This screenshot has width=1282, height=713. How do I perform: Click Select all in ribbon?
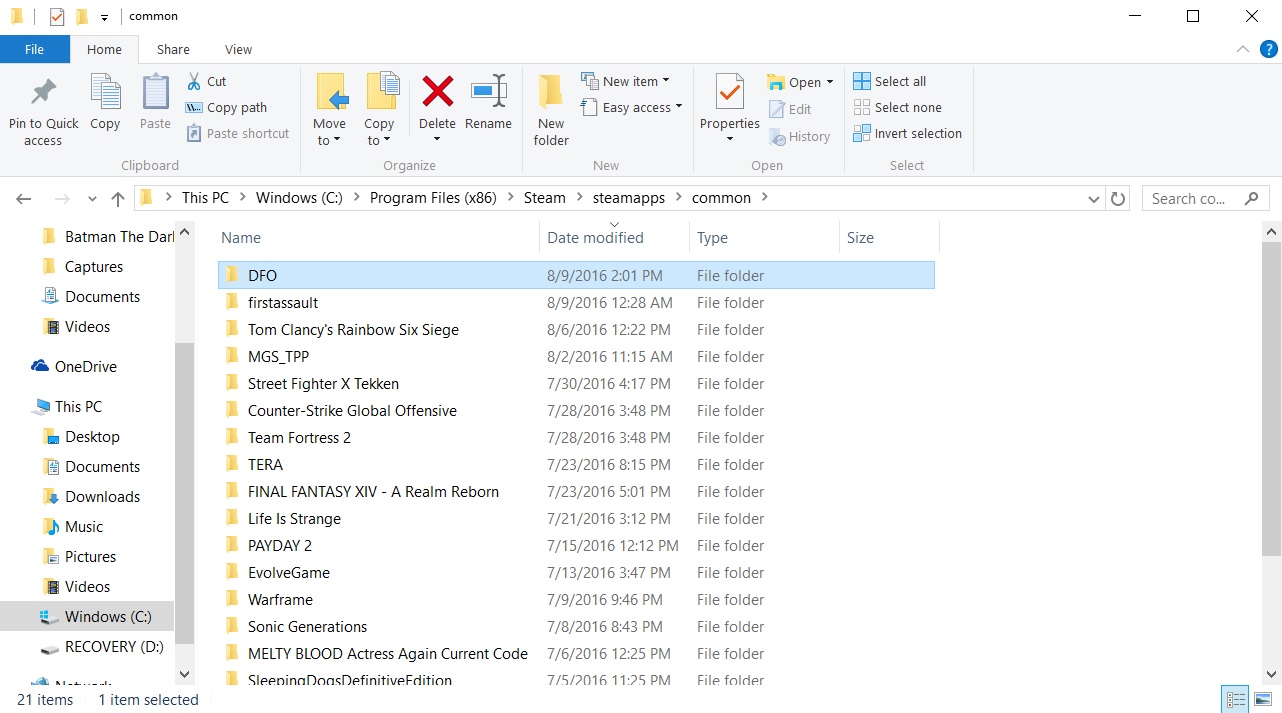pyautogui.click(x=890, y=81)
